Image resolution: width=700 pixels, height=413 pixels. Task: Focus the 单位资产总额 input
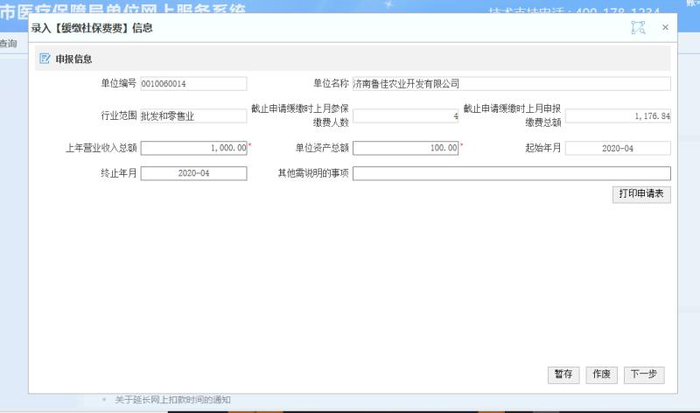pyautogui.click(x=406, y=148)
